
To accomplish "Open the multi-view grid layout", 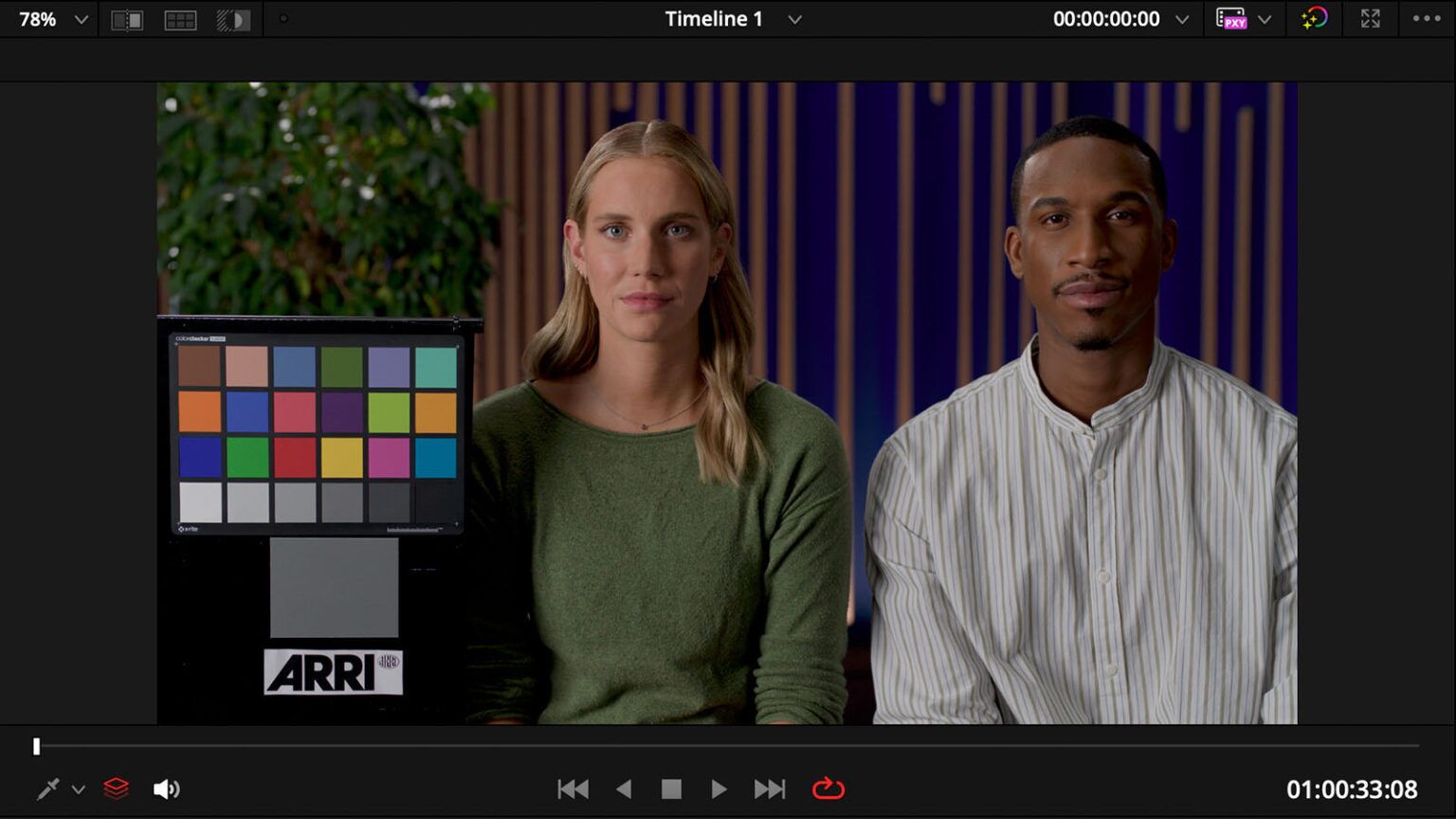I will (x=180, y=18).
